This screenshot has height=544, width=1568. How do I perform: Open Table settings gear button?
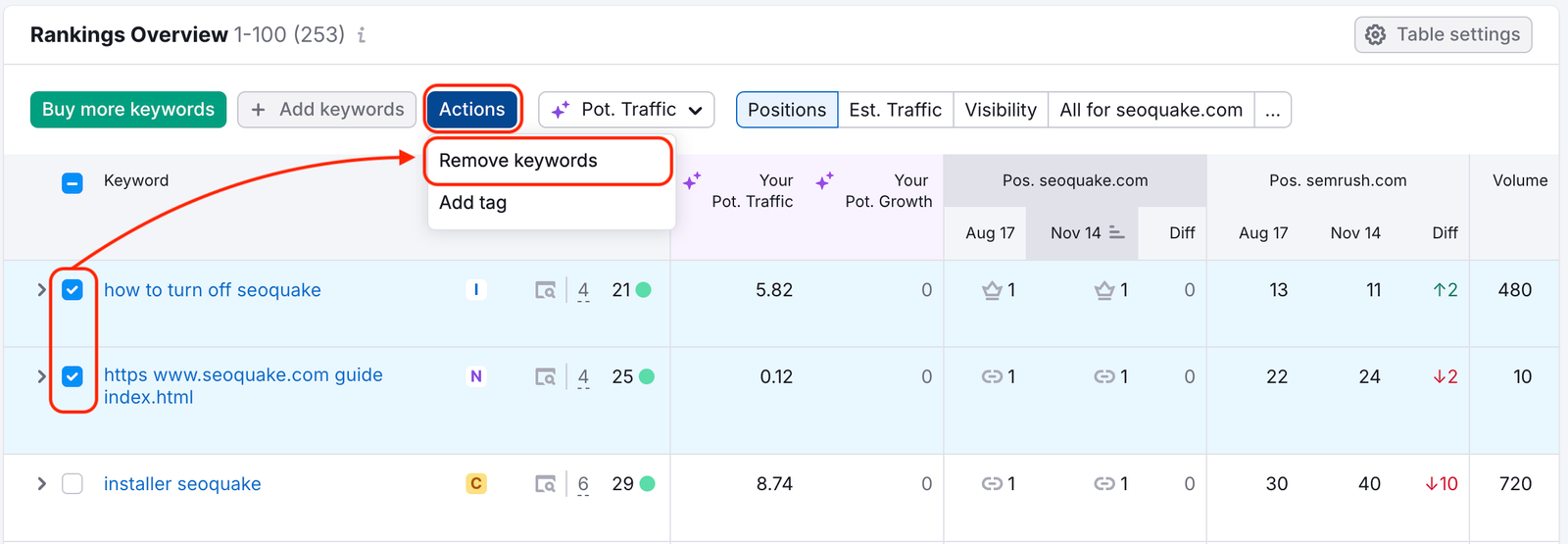[x=1444, y=34]
